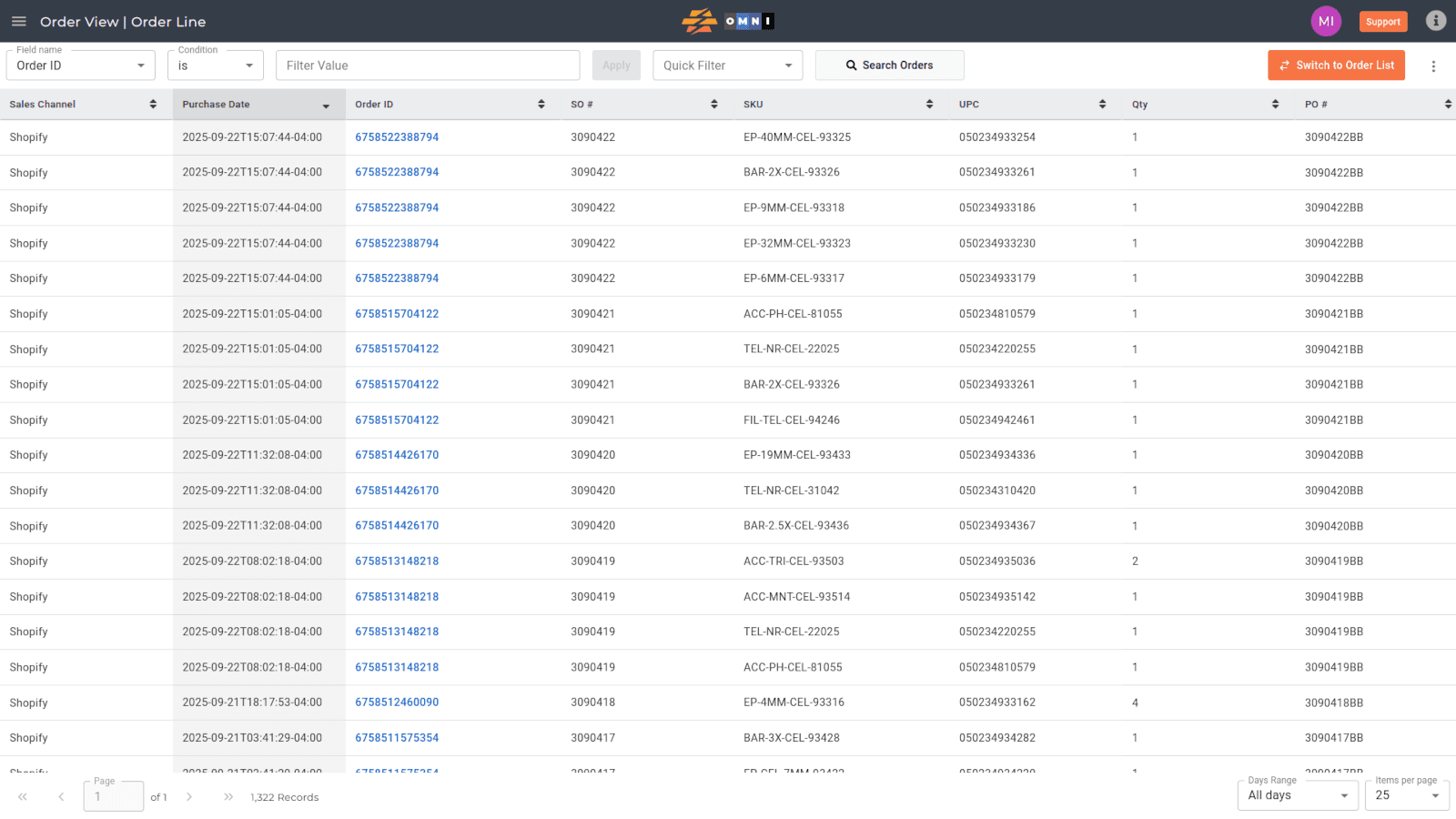This screenshot has height=819, width=1456.
Task: Open the three-dot more options menu
Action: [x=1433, y=66]
